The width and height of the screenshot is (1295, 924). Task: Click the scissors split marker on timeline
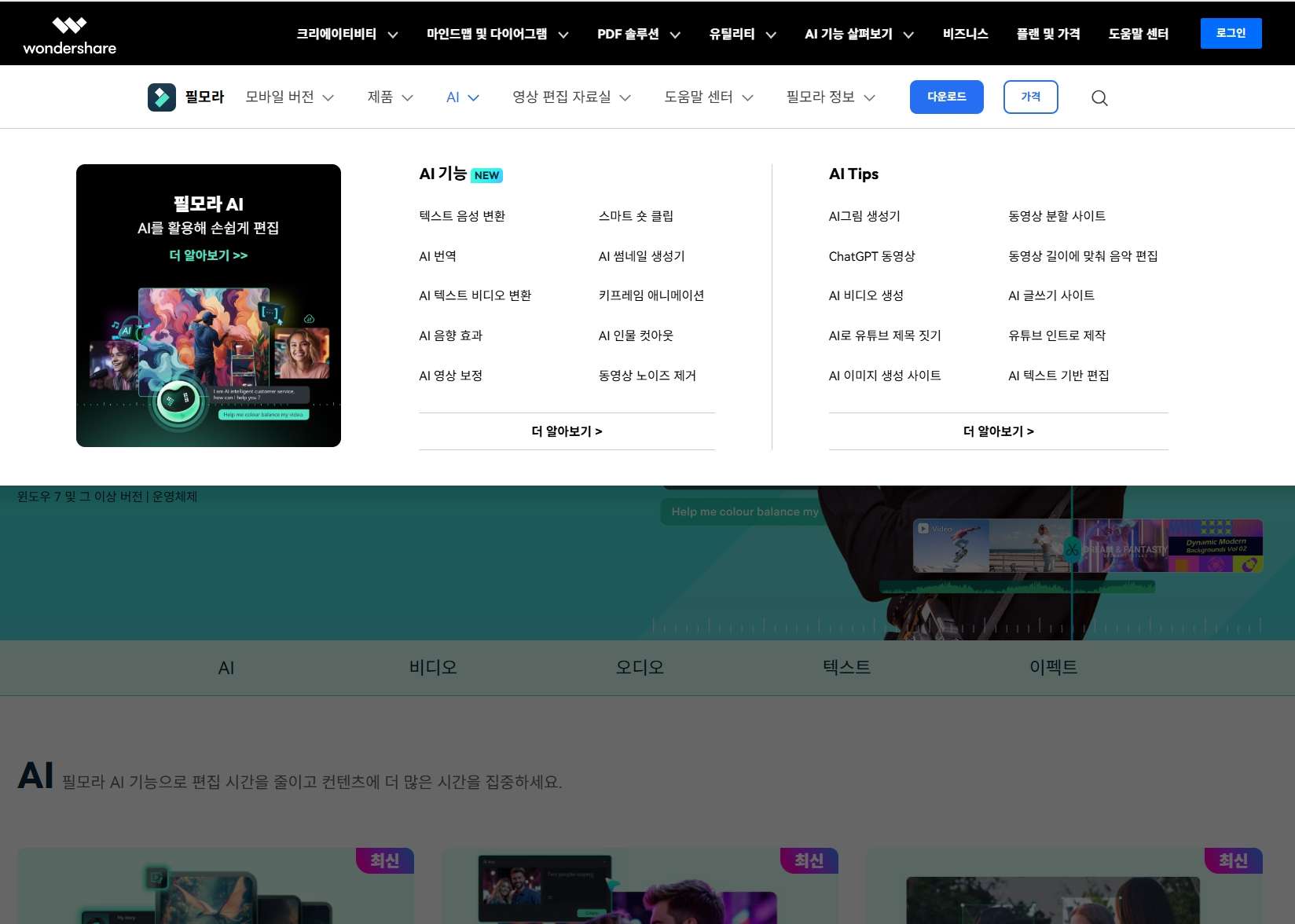(1072, 548)
